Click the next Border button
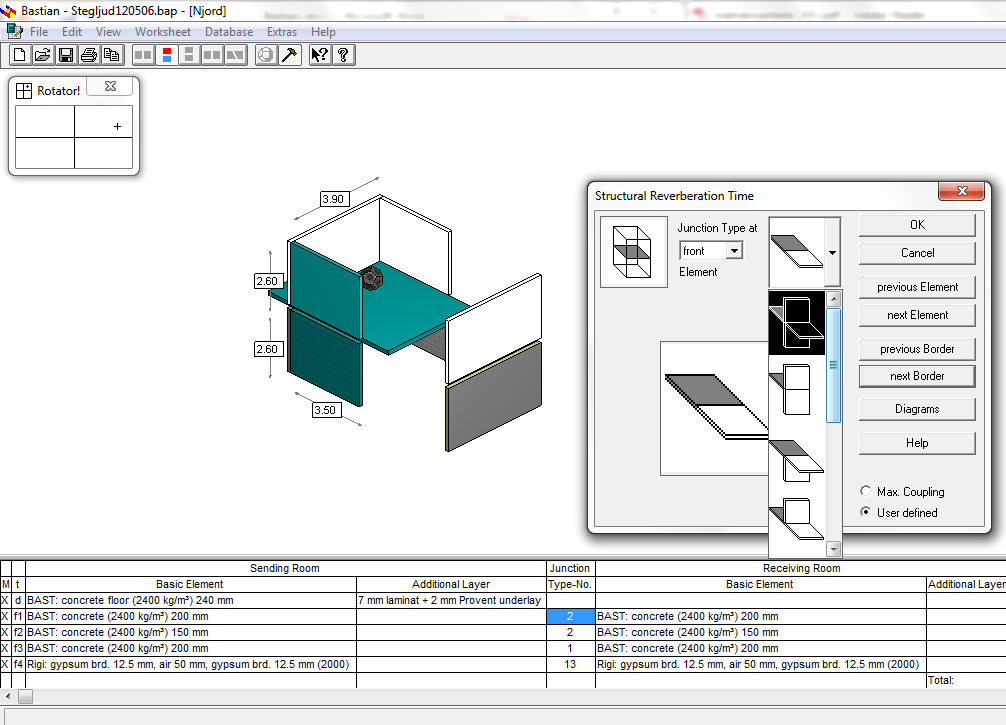Viewport: 1006px width, 725px height. (917, 376)
